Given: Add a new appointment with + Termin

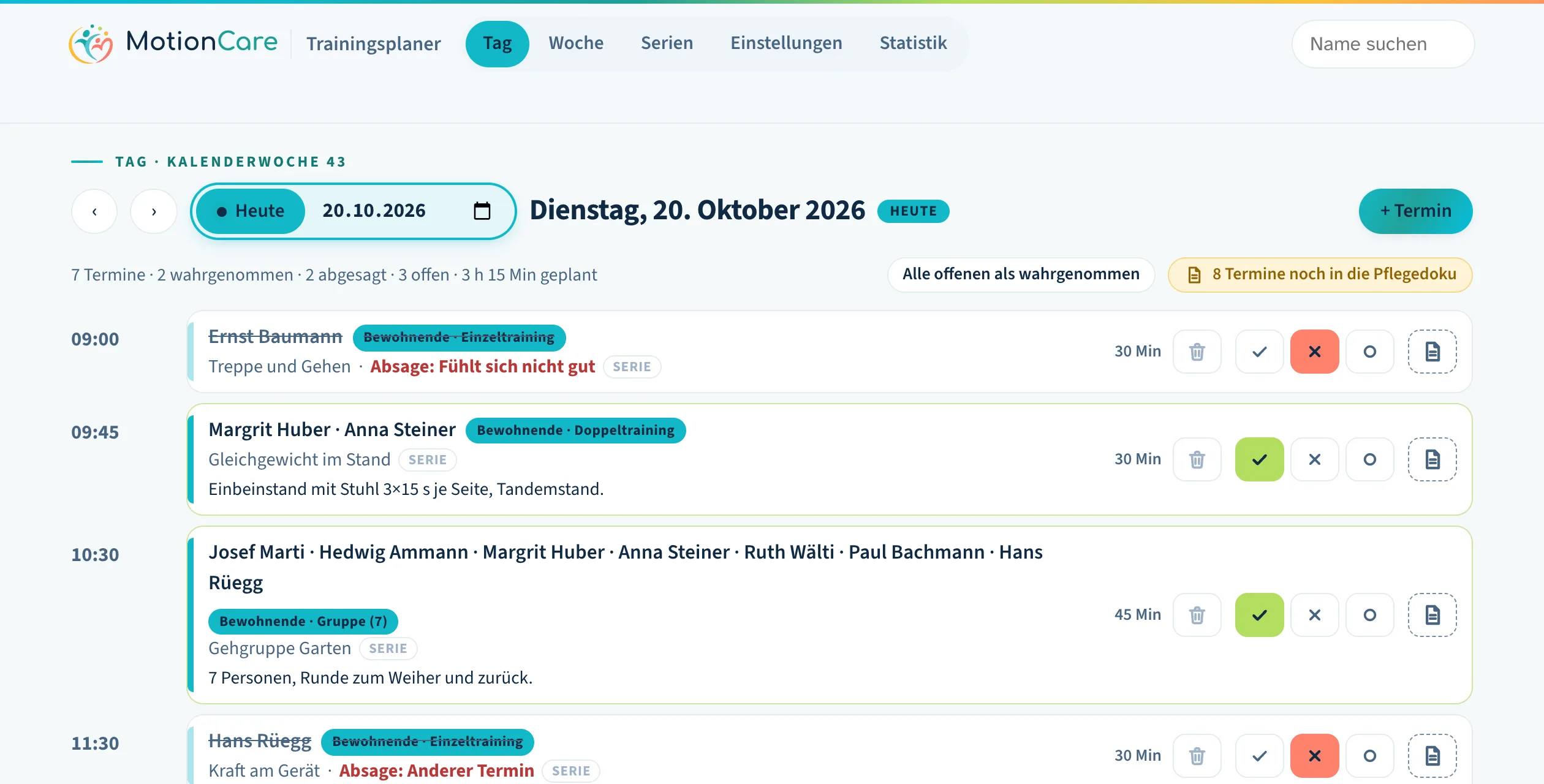Looking at the screenshot, I should [1415, 211].
